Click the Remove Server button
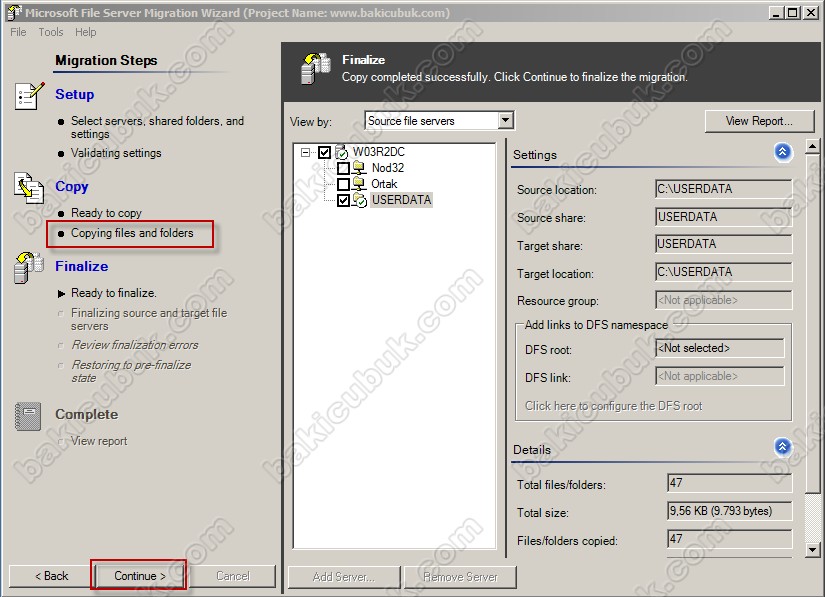 tap(460, 577)
